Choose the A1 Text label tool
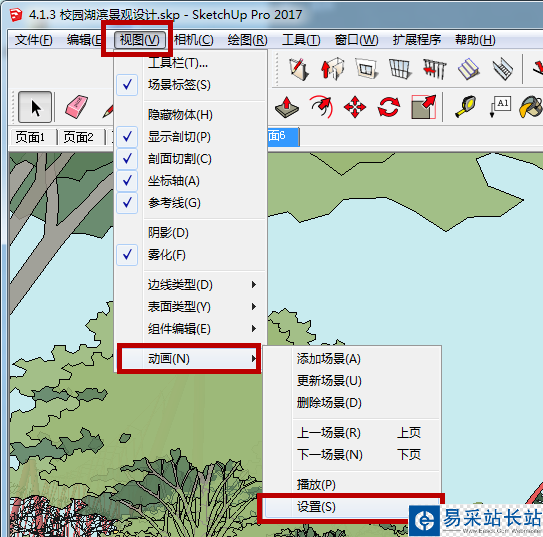Image resolution: width=543 pixels, height=537 pixels. click(x=500, y=107)
